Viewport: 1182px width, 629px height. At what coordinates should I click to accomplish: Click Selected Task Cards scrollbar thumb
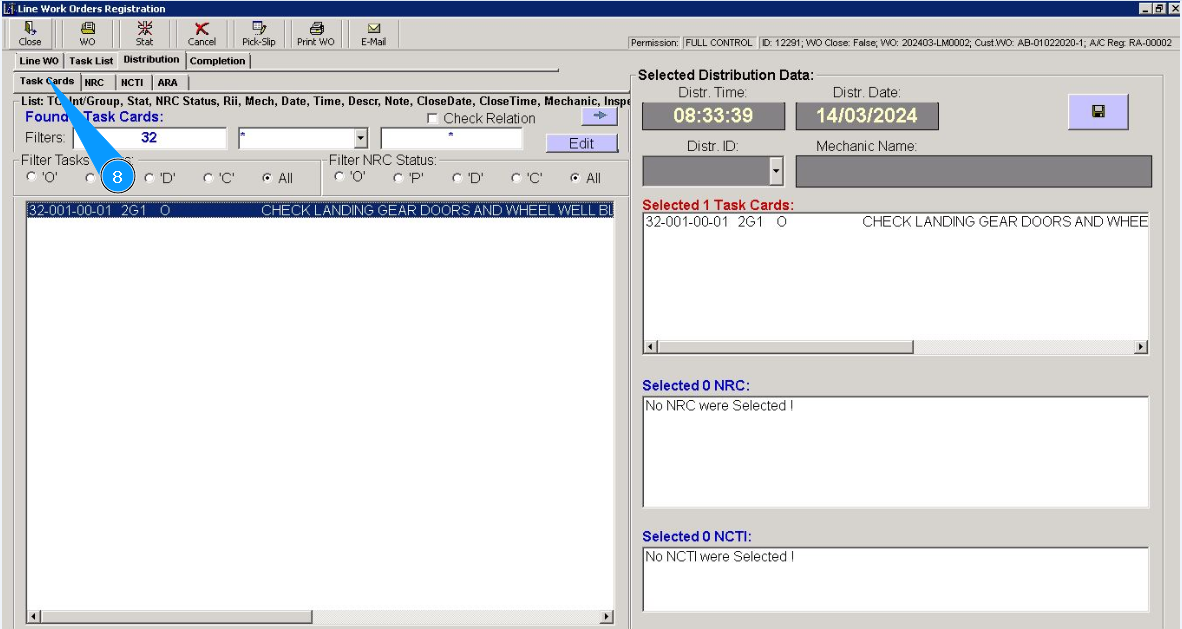click(785, 347)
